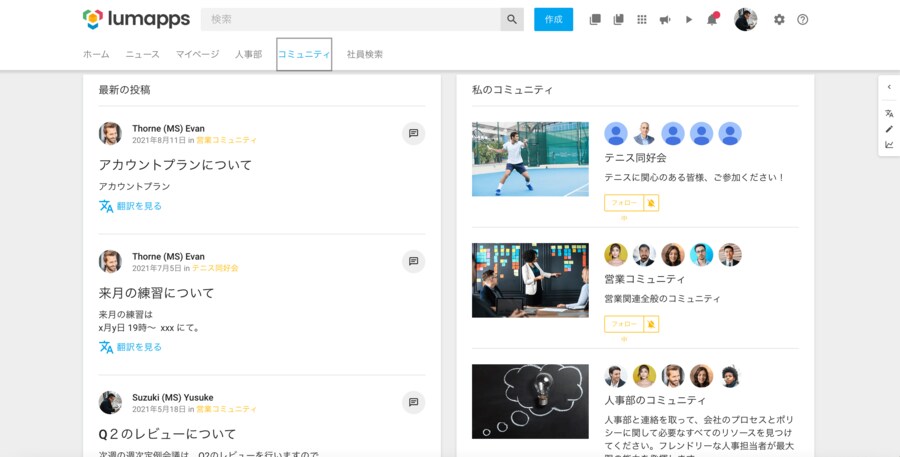Open comments on アカウントプランについて post

(413, 133)
